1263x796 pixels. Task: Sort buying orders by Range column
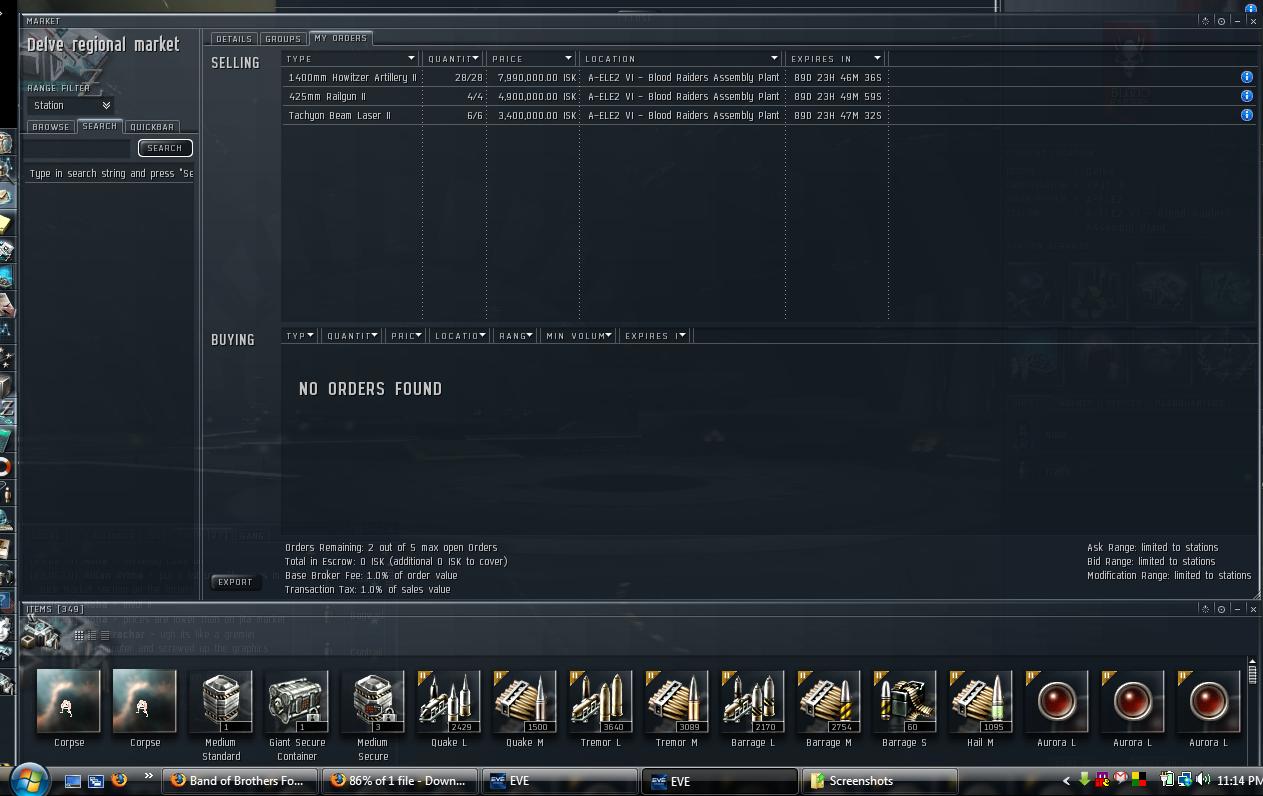coord(514,336)
